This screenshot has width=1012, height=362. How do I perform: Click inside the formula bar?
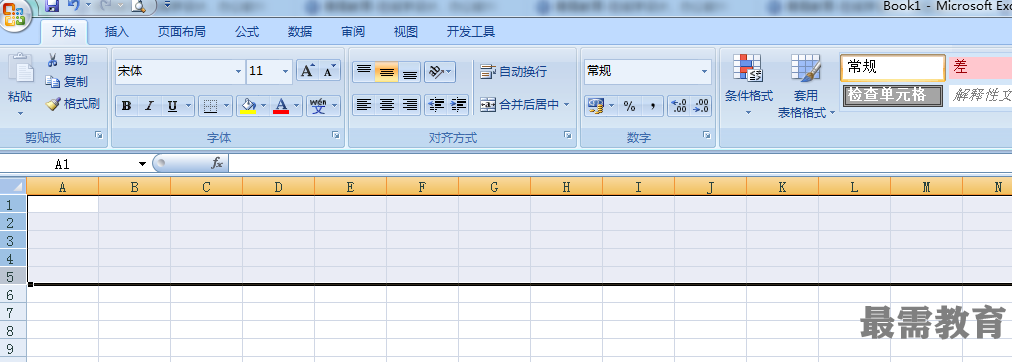point(620,163)
